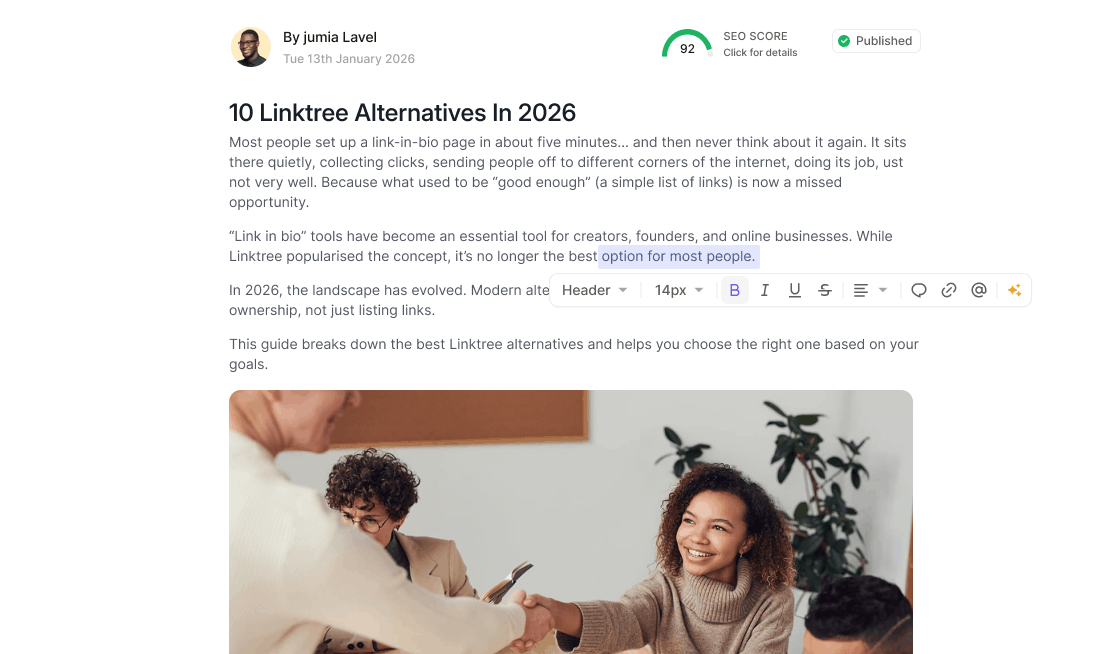The width and height of the screenshot is (1104, 654).
Task: Open the Header text style dropdown
Action: [x=594, y=290]
